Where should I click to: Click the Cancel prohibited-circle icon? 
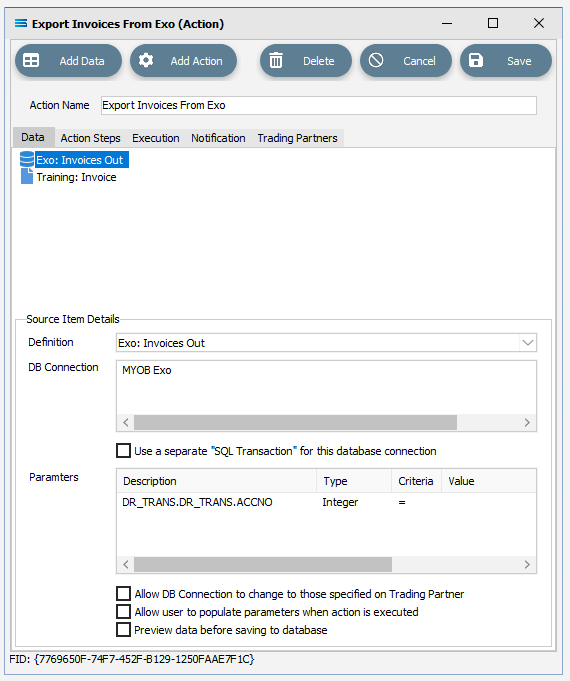[376, 60]
